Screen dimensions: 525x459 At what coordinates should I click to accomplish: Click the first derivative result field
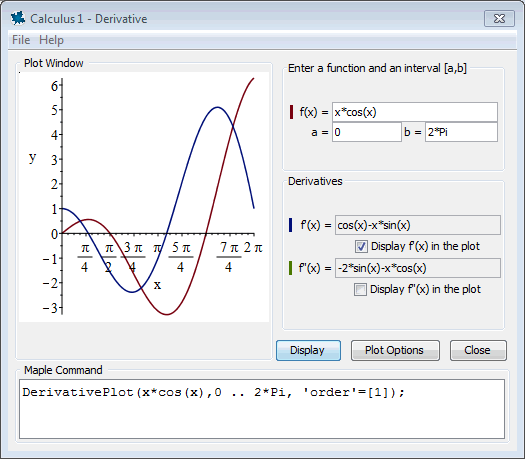(x=418, y=225)
